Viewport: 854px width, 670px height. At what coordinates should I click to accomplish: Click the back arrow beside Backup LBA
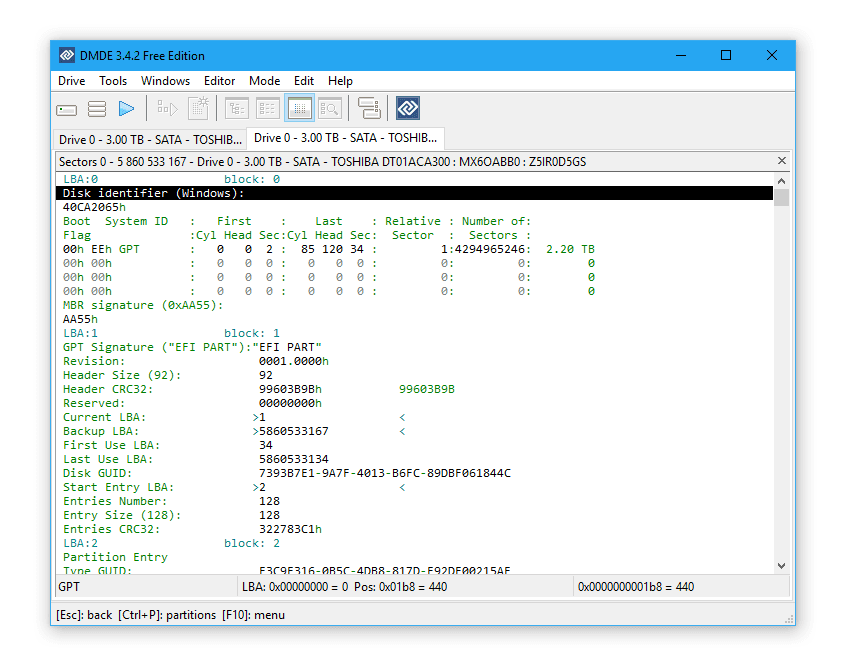[402, 432]
